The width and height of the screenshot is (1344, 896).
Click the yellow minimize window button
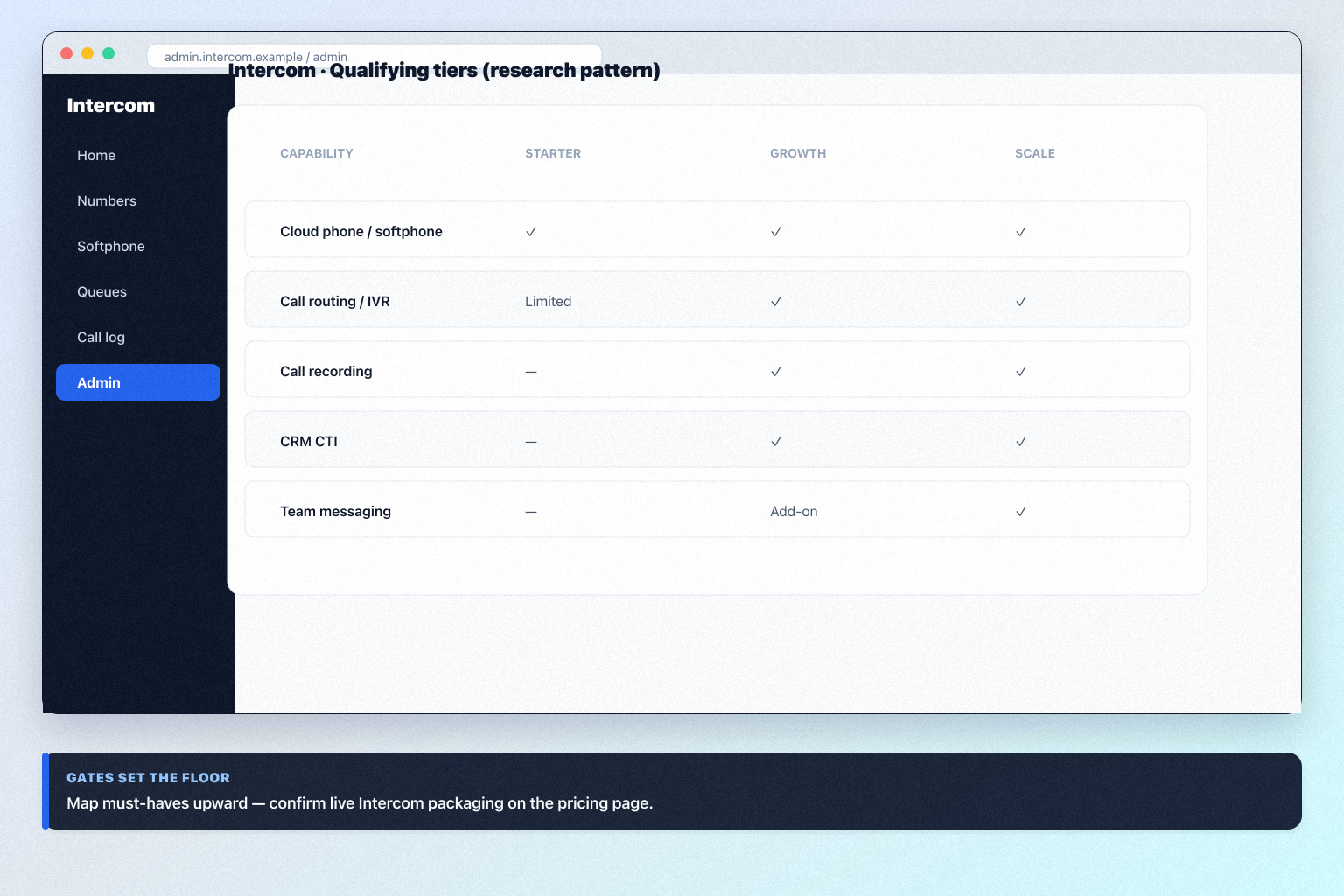pos(87,53)
